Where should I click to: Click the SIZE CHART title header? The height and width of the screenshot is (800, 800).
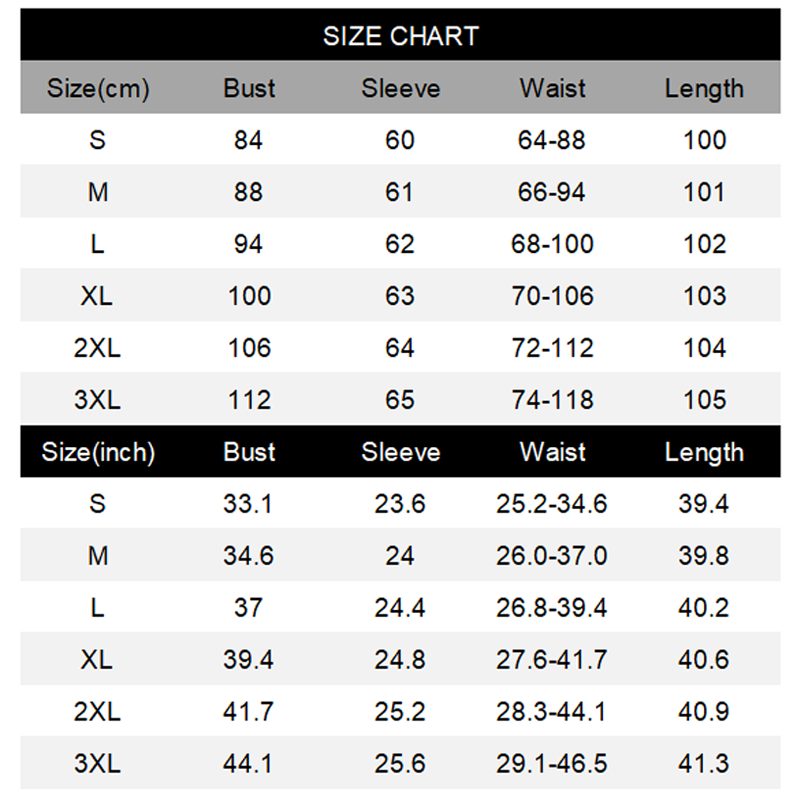400,37
